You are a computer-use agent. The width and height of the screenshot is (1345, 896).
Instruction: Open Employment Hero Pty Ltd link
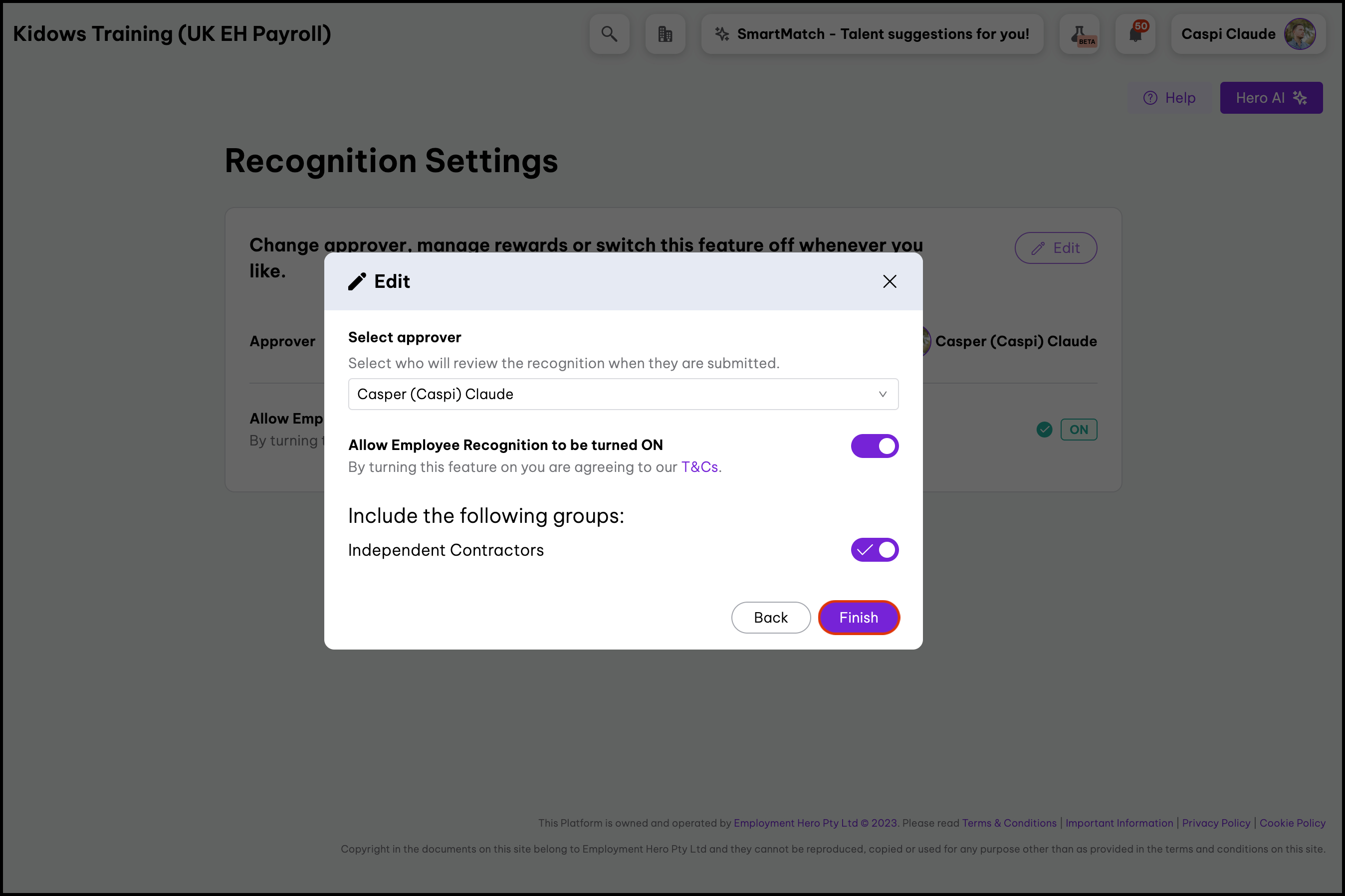[x=815, y=823]
